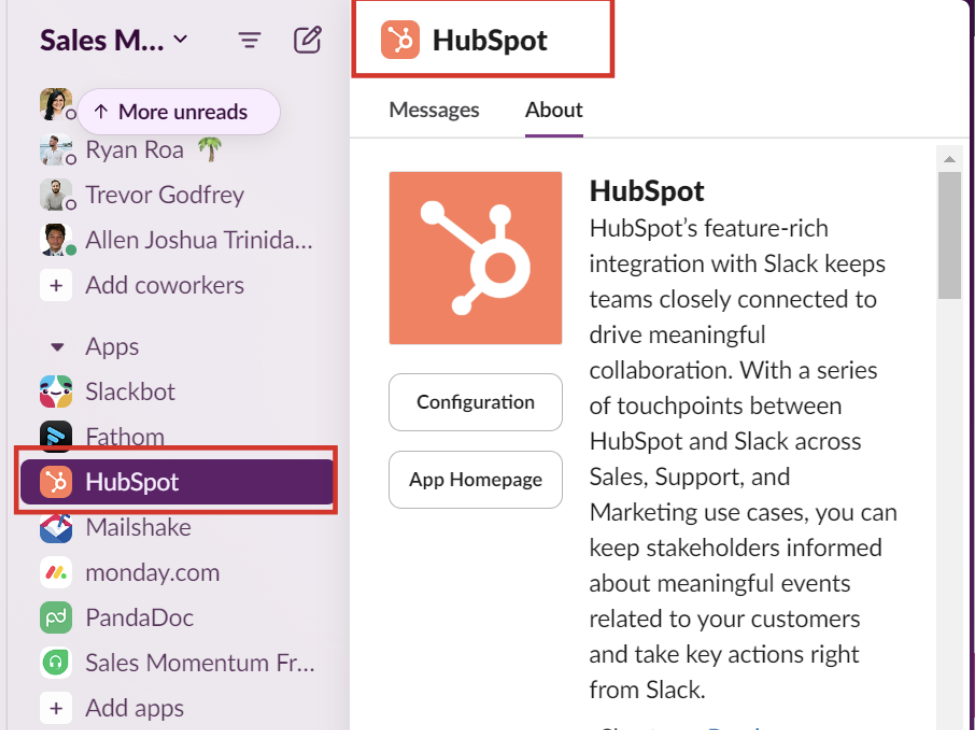Select monday.com app in sidebar
The width and height of the screenshot is (976, 740).
click(x=152, y=573)
